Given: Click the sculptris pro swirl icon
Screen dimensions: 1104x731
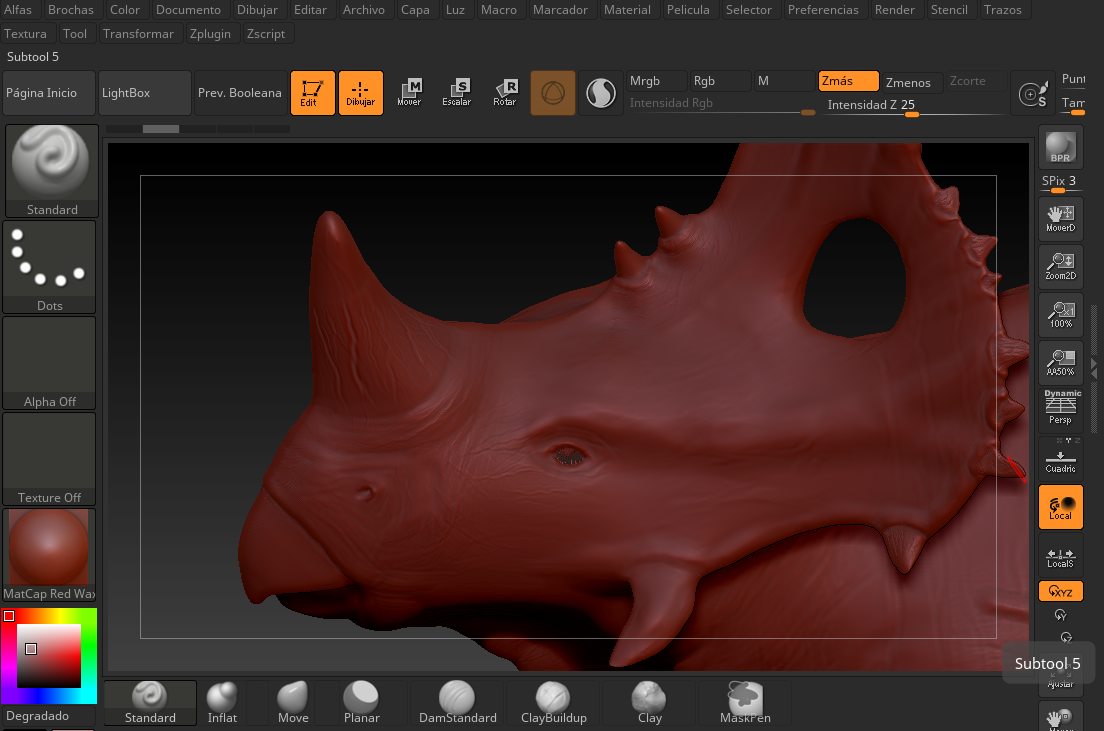Looking at the screenshot, I should 601,93.
